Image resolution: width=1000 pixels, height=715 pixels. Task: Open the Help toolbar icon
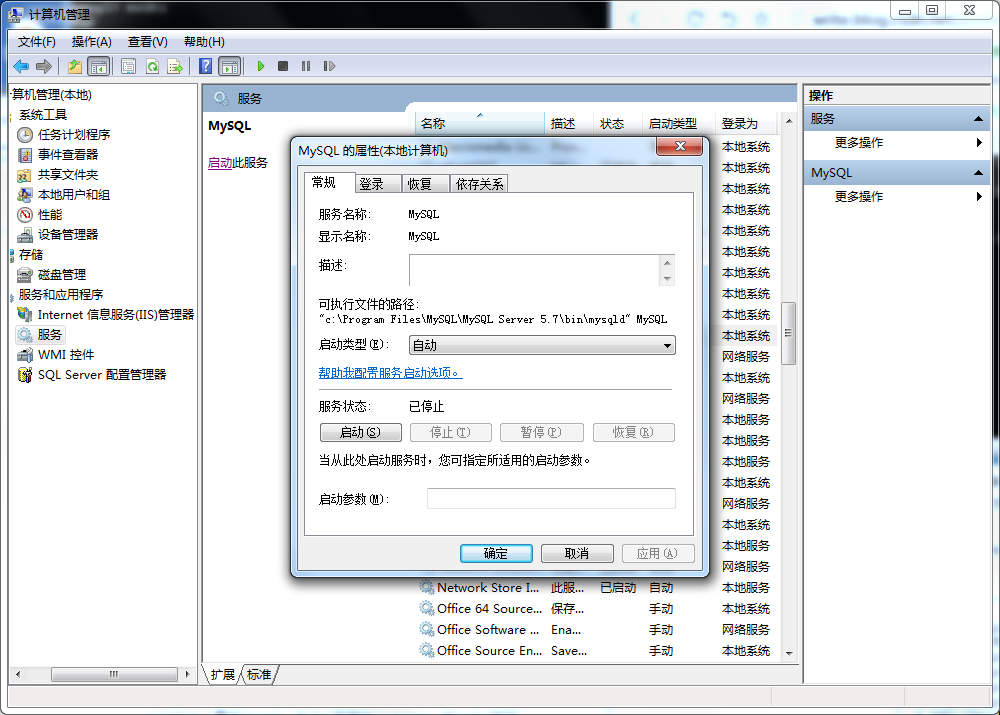coord(205,66)
